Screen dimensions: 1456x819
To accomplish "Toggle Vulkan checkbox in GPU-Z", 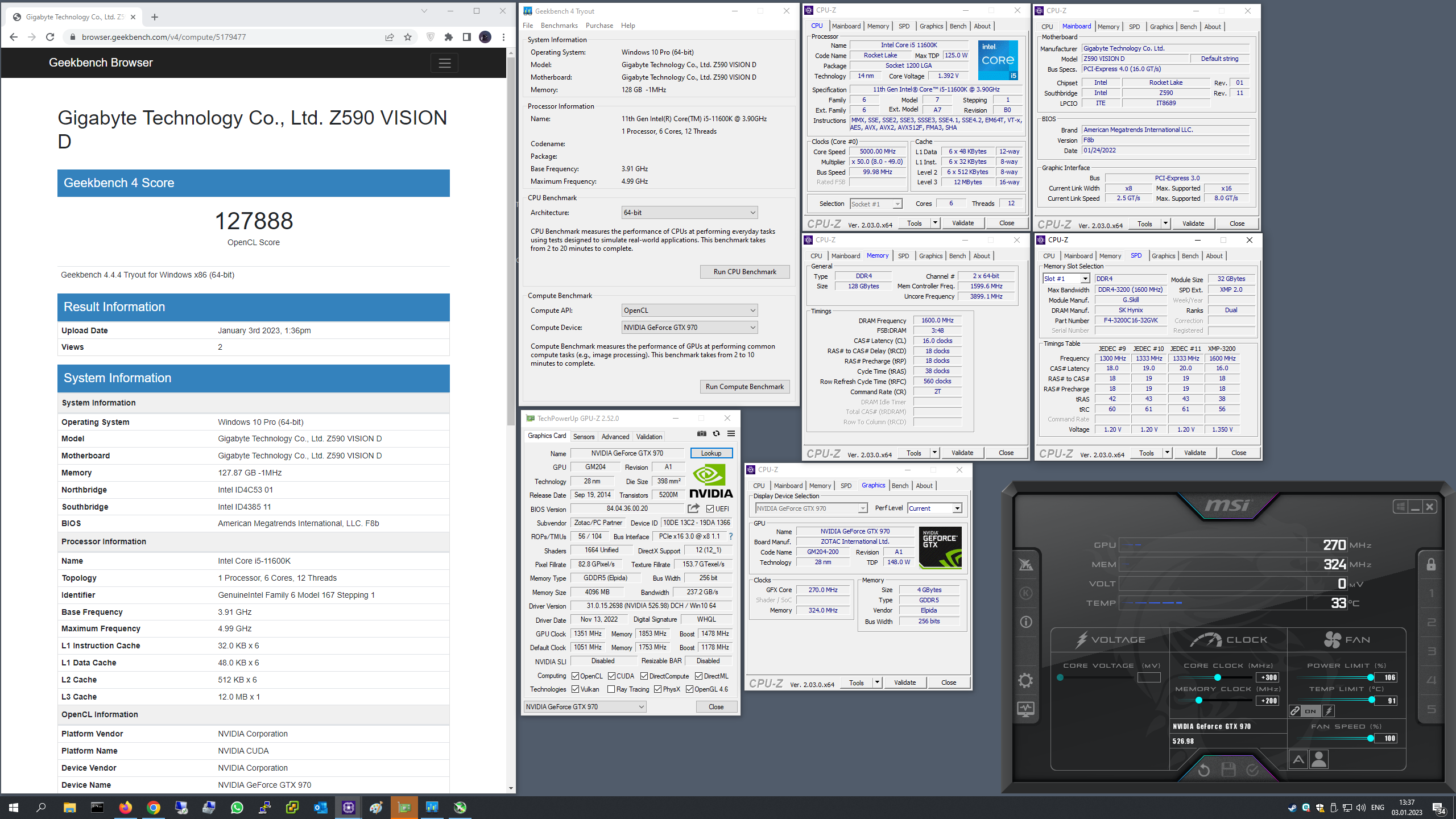I will 575,689.
